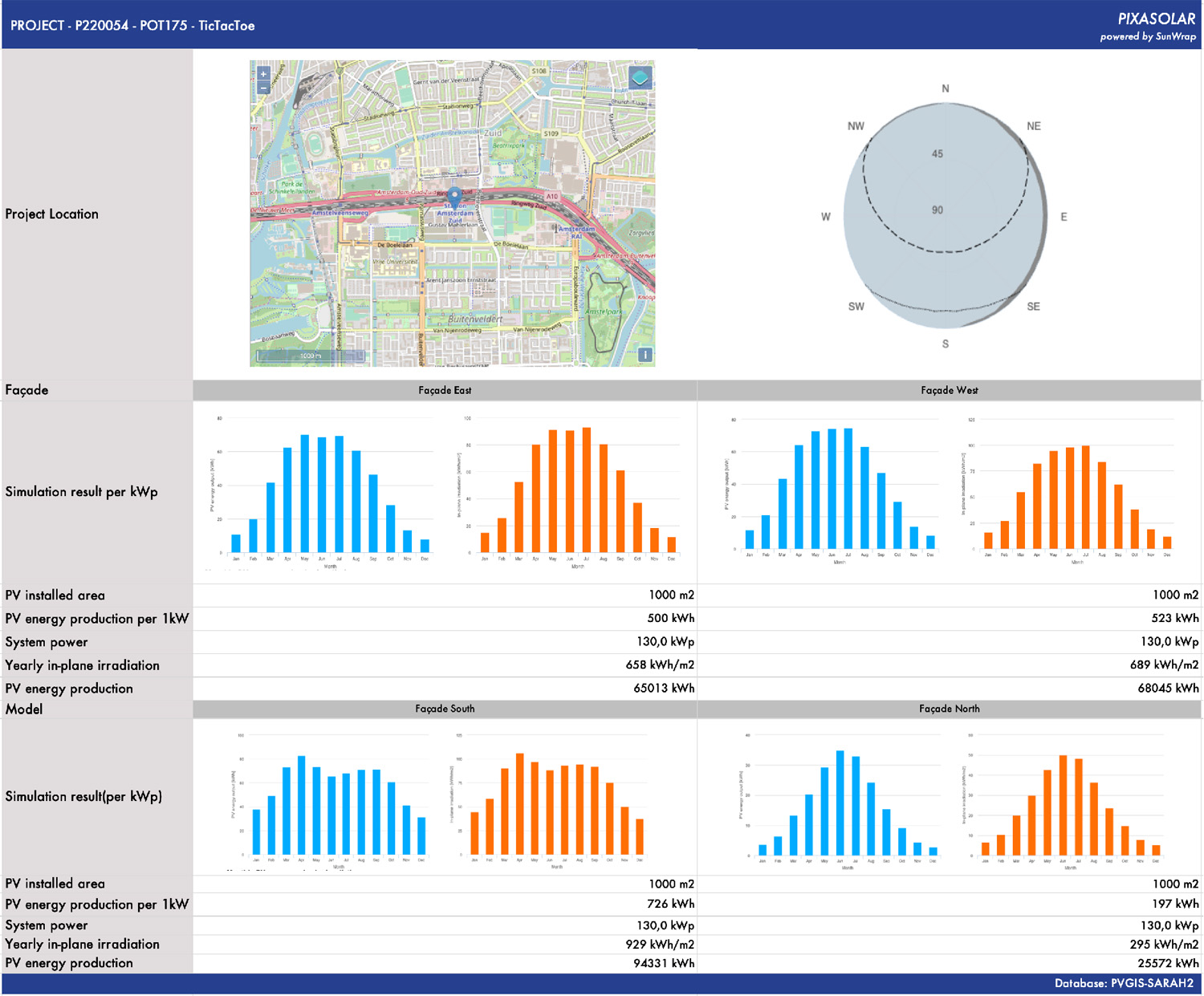Click the 94331 kWh South production value
This screenshot has height=996, width=1204.
click(x=664, y=964)
